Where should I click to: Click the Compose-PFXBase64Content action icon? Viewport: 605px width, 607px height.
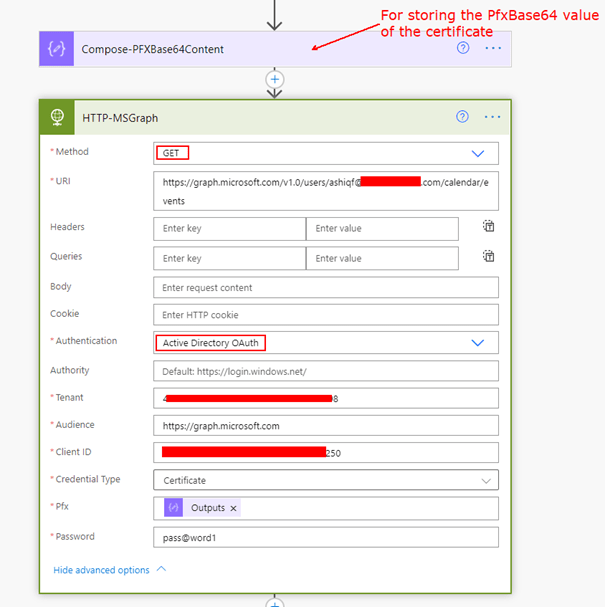57,49
